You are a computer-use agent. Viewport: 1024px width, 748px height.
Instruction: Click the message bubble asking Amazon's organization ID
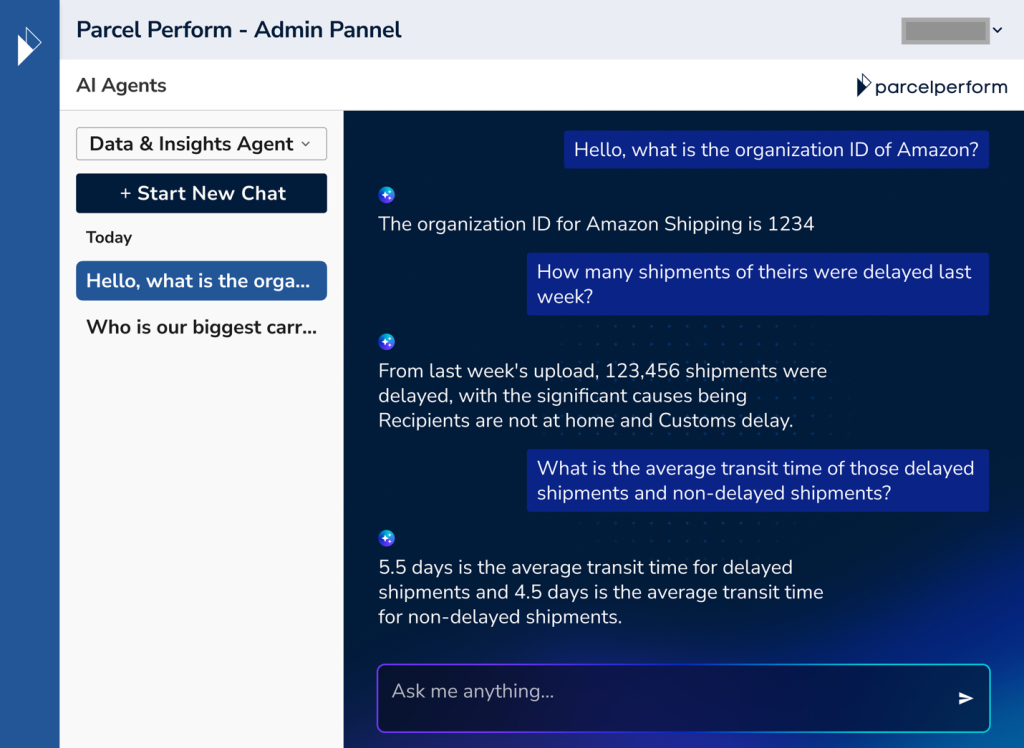click(x=777, y=149)
